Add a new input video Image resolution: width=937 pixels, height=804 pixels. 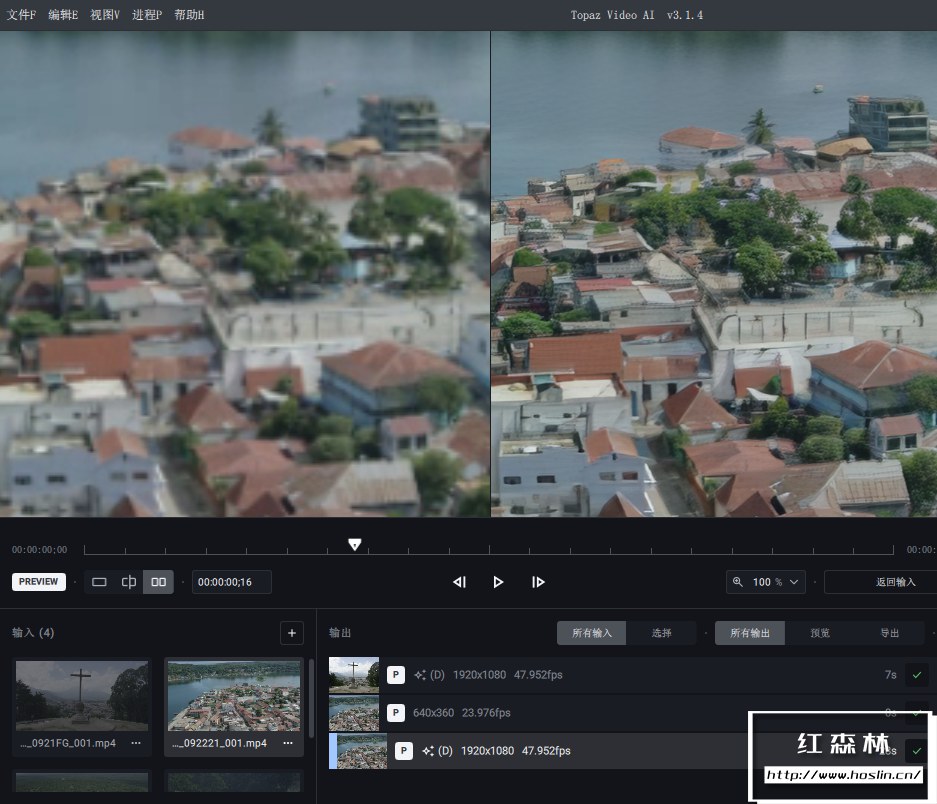click(x=292, y=632)
